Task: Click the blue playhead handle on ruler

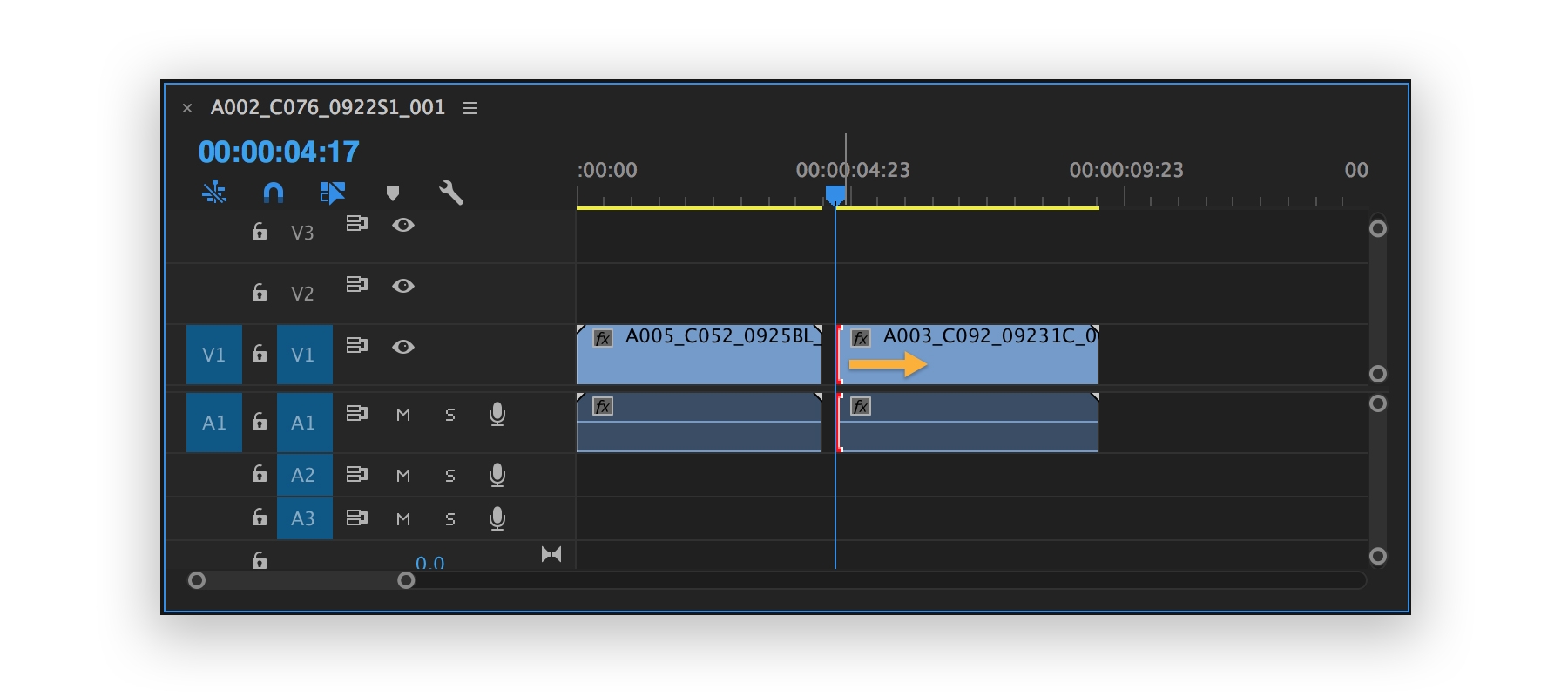Action: [835, 193]
